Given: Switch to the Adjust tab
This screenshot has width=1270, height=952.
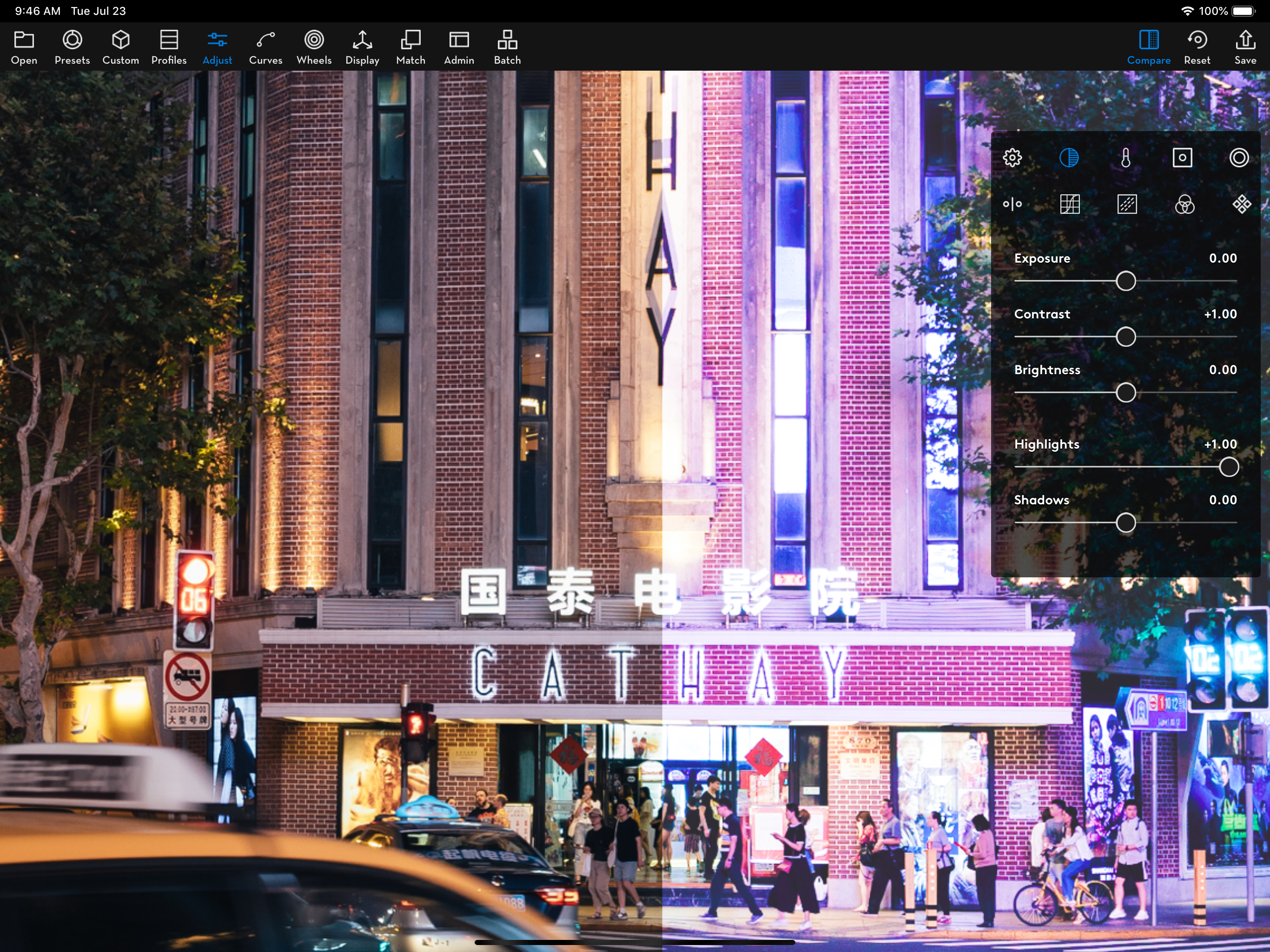Looking at the screenshot, I should click(x=217, y=47).
